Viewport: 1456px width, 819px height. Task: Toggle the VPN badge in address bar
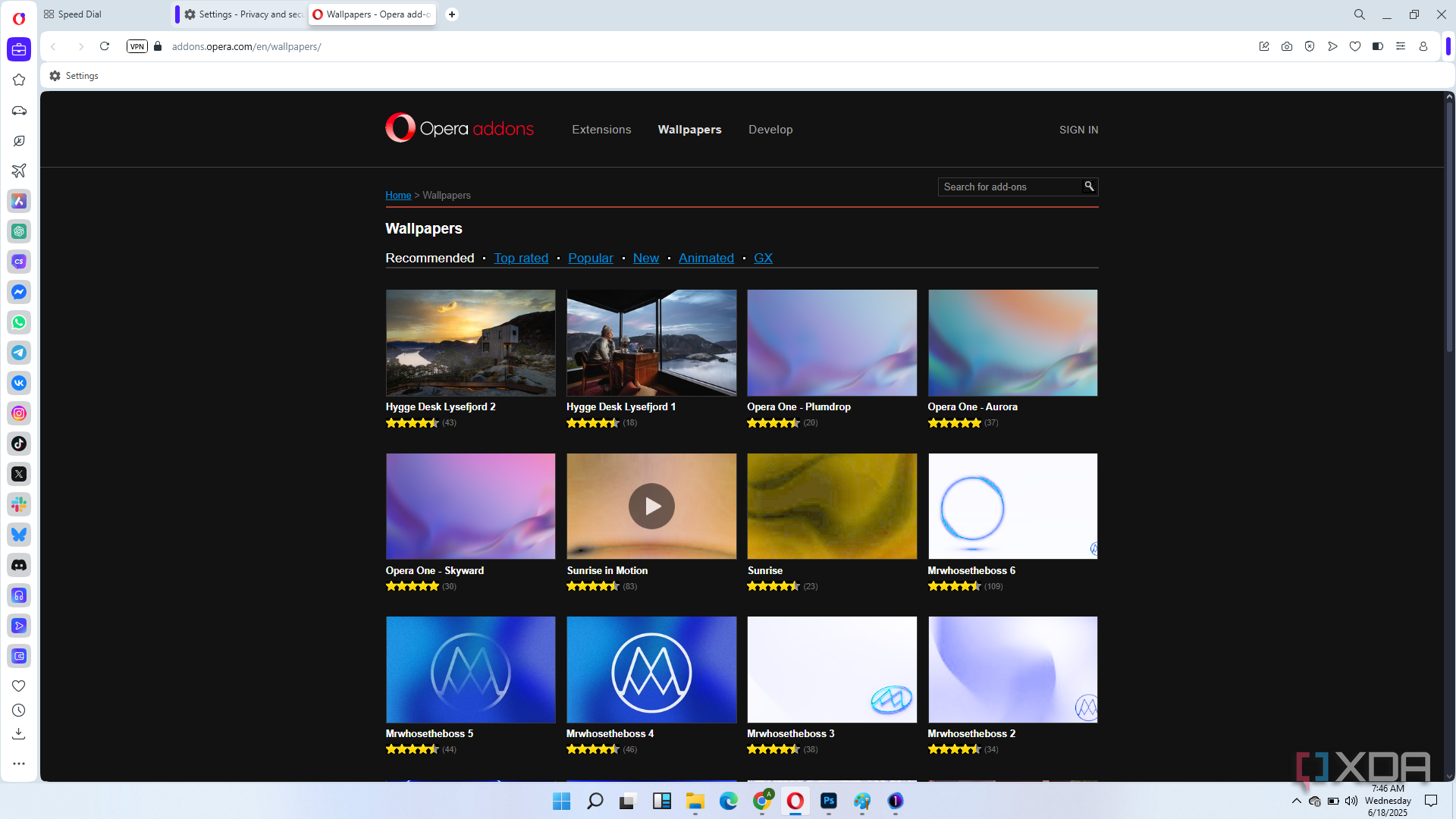coord(136,46)
